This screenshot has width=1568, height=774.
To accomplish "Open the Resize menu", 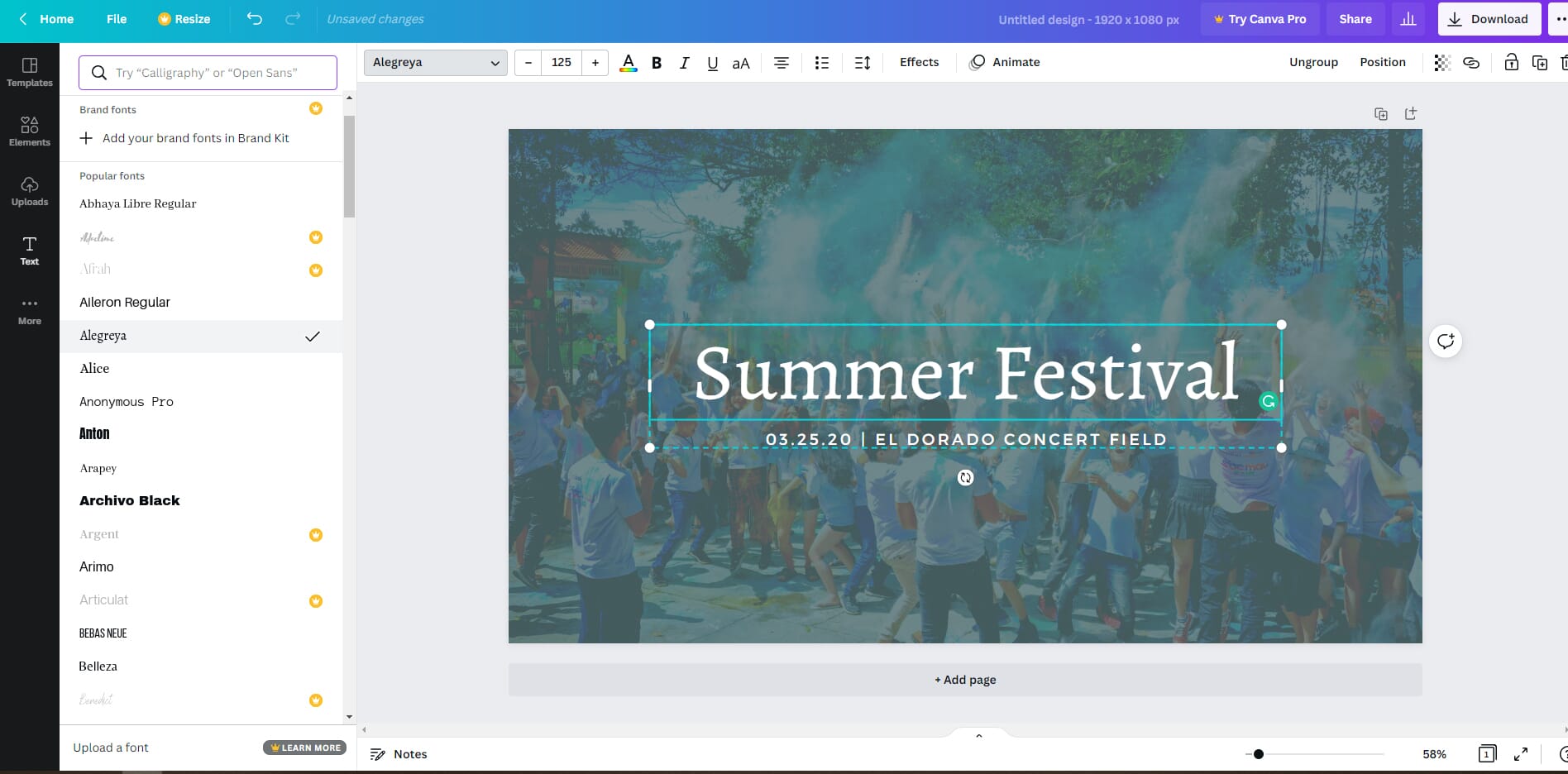I will pos(184,19).
